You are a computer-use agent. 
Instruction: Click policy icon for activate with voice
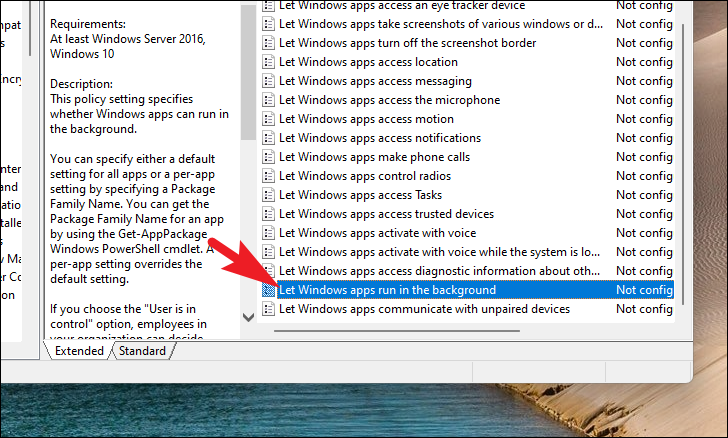(x=268, y=233)
